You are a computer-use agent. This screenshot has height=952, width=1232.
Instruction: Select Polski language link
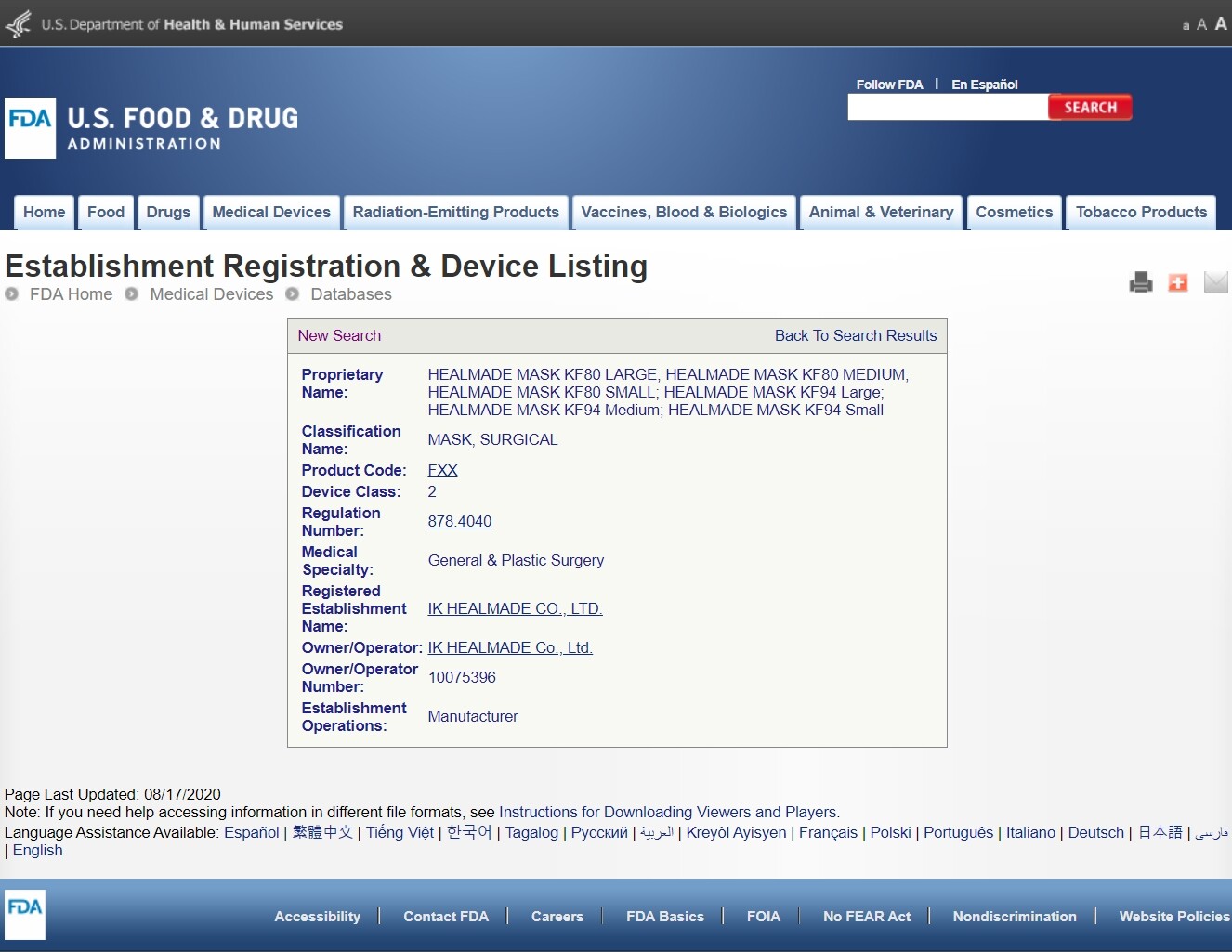[x=890, y=833]
